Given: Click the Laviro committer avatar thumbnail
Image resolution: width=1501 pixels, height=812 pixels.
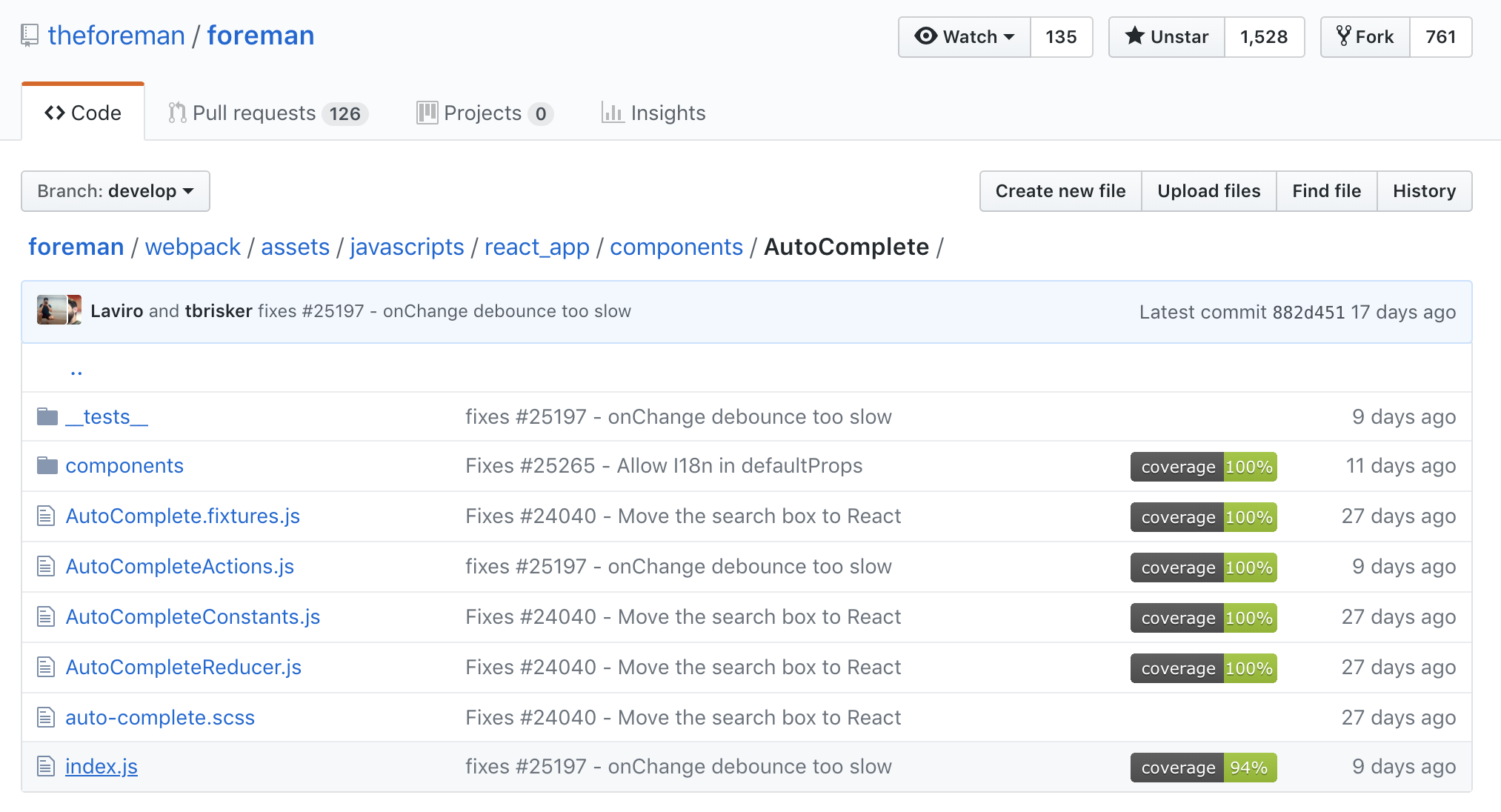Looking at the screenshot, I should point(51,310).
